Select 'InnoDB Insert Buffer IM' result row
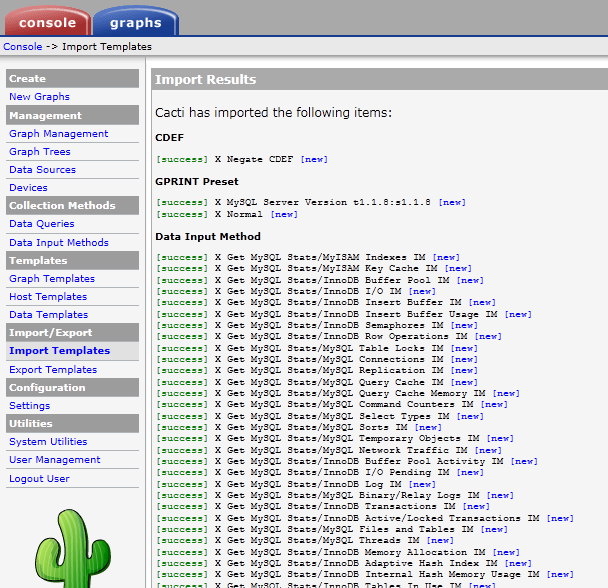 click(326, 302)
